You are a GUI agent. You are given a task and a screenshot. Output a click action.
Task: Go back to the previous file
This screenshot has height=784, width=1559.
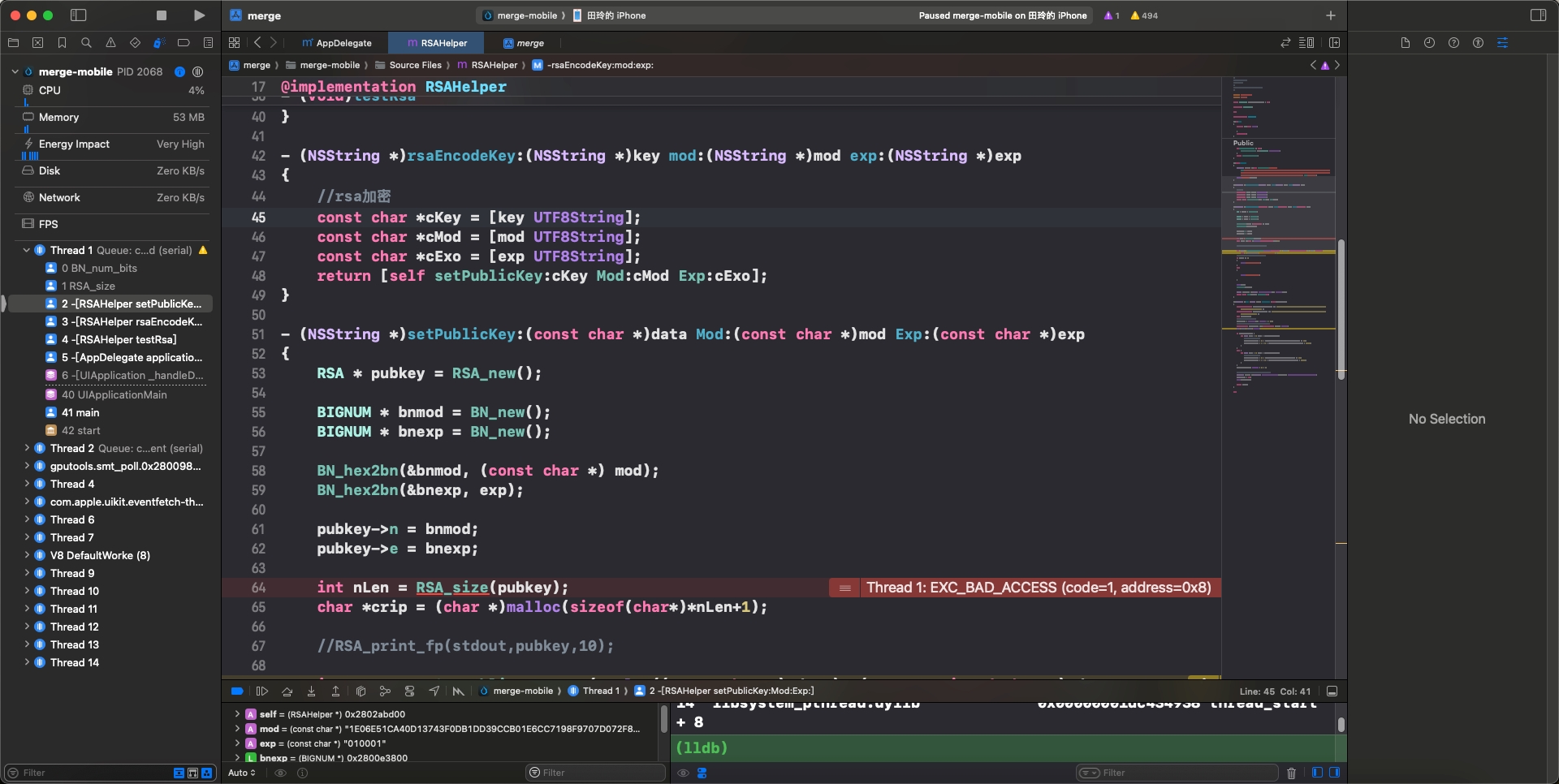click(x=257, y=43)
